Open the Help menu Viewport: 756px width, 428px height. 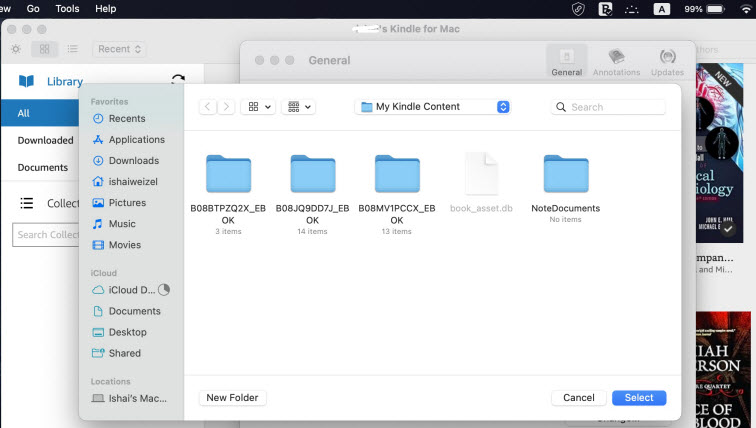(105, 9)
